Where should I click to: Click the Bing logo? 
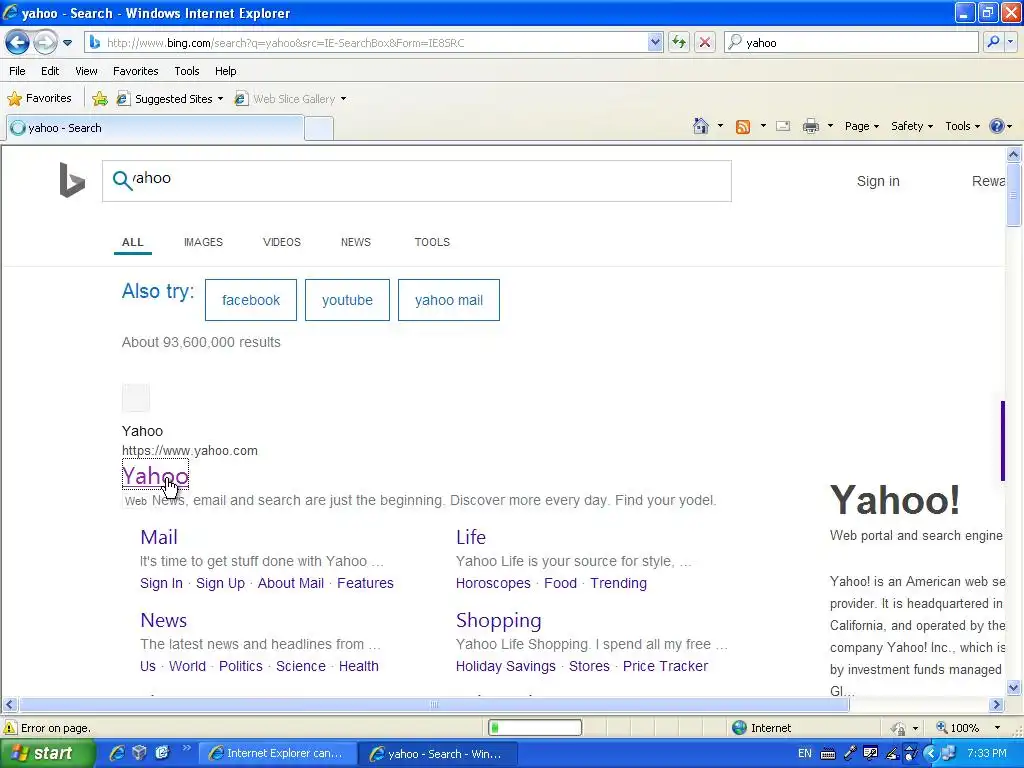[x=72, y=180]
